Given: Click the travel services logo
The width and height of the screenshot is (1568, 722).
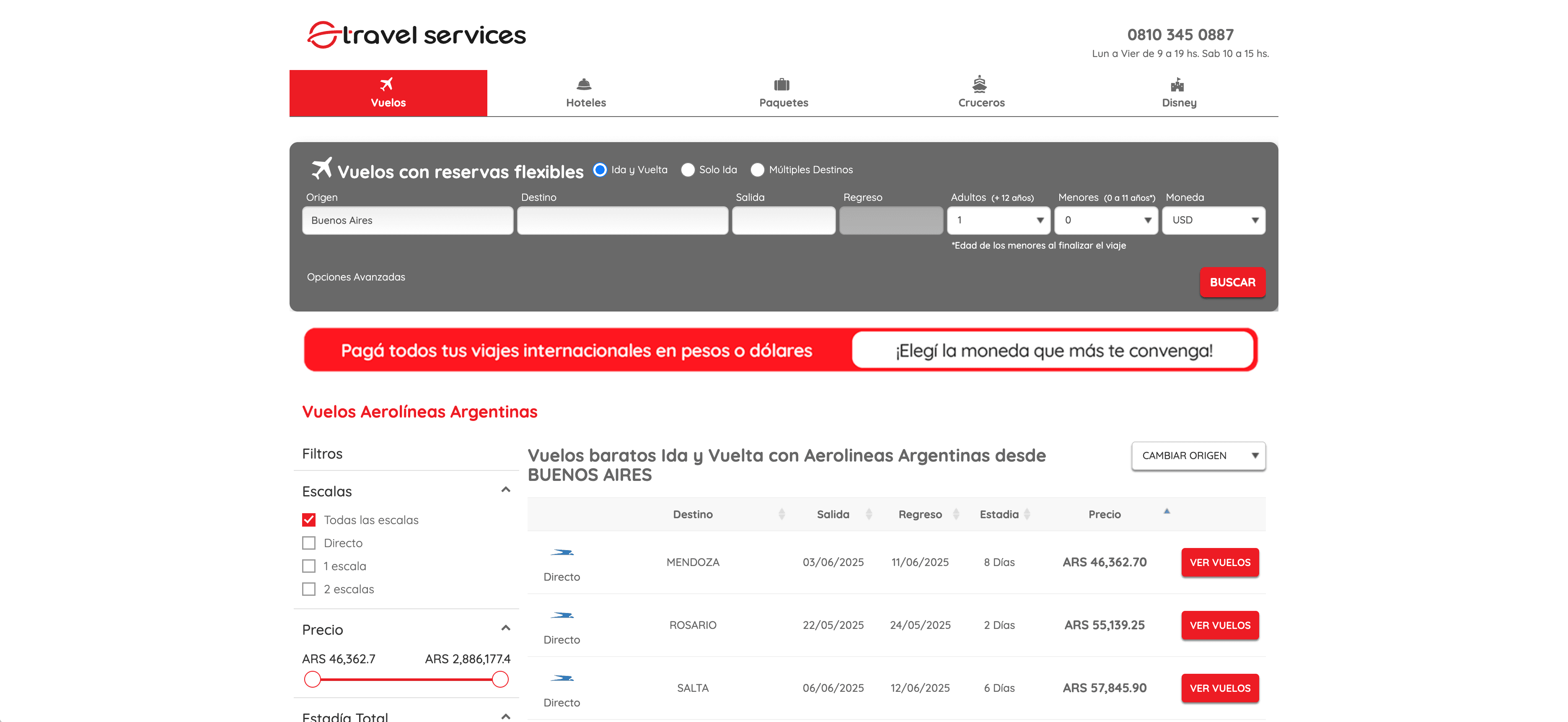Looking at the screenshot, I should [x=417, y=35].
